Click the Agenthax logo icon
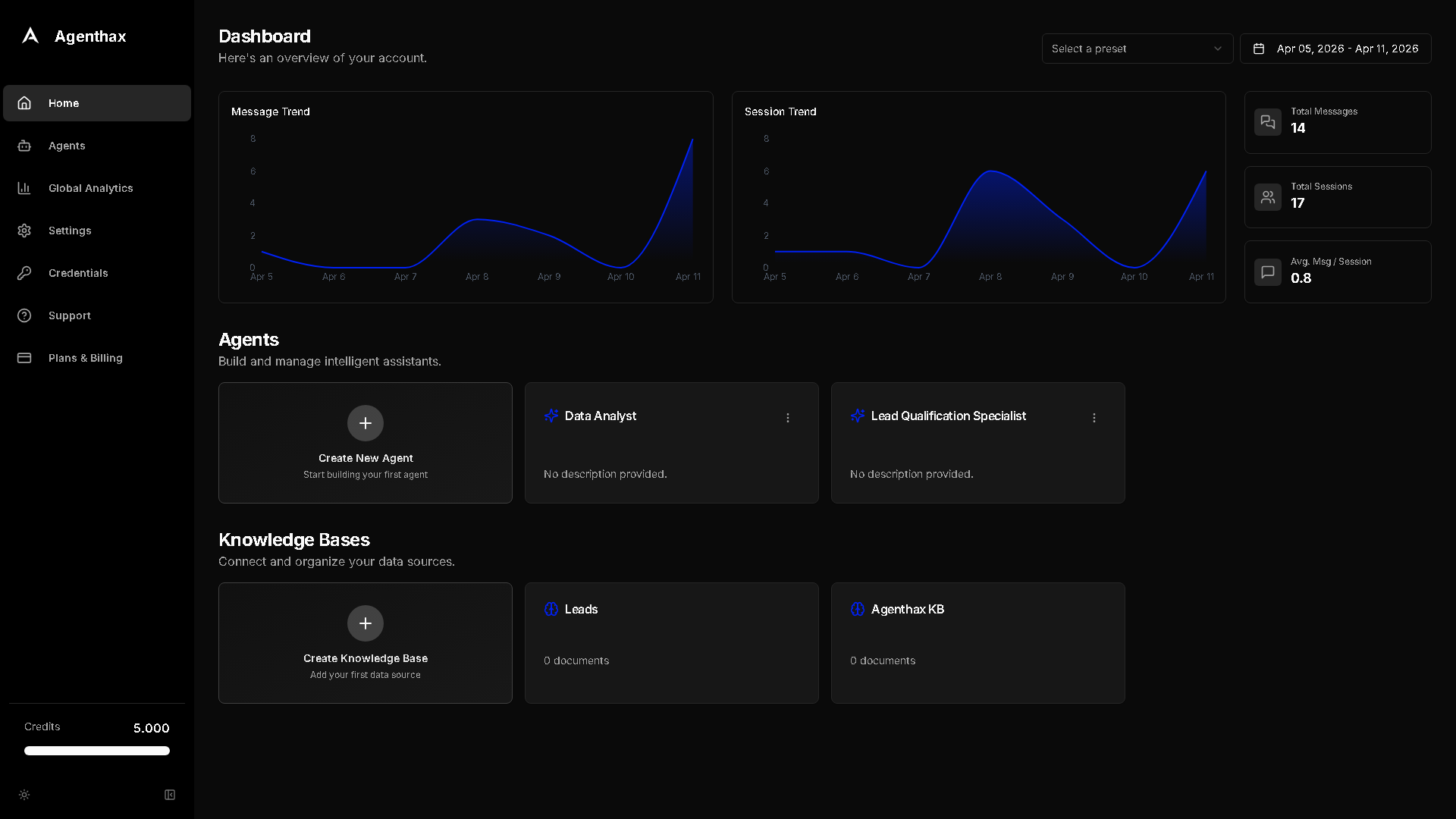Image resolution: width=1456 pixels, height=819 pixels. 30,36
